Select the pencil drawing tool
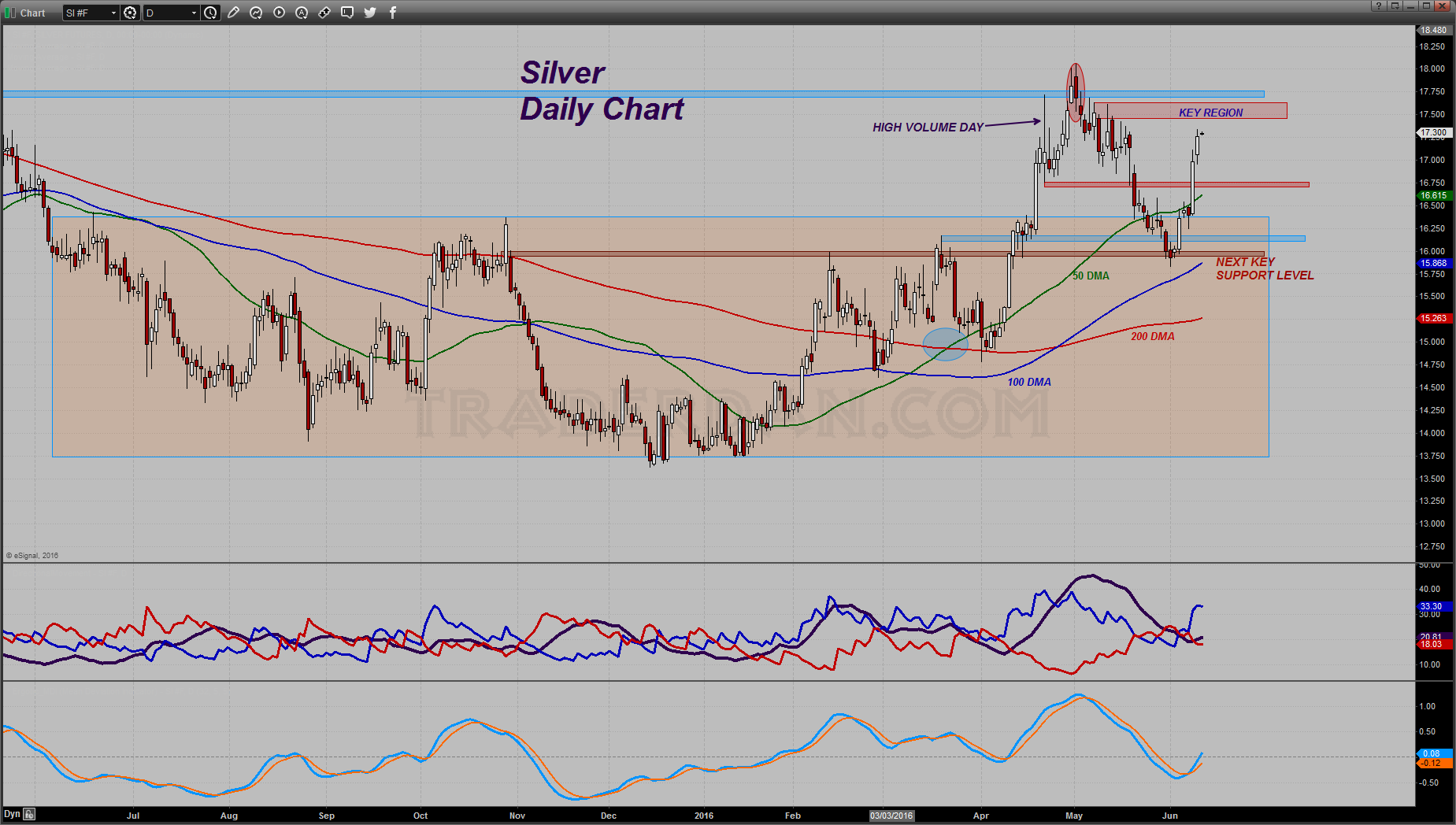This screenshot has height=825, width=1456. click(233, 13)
